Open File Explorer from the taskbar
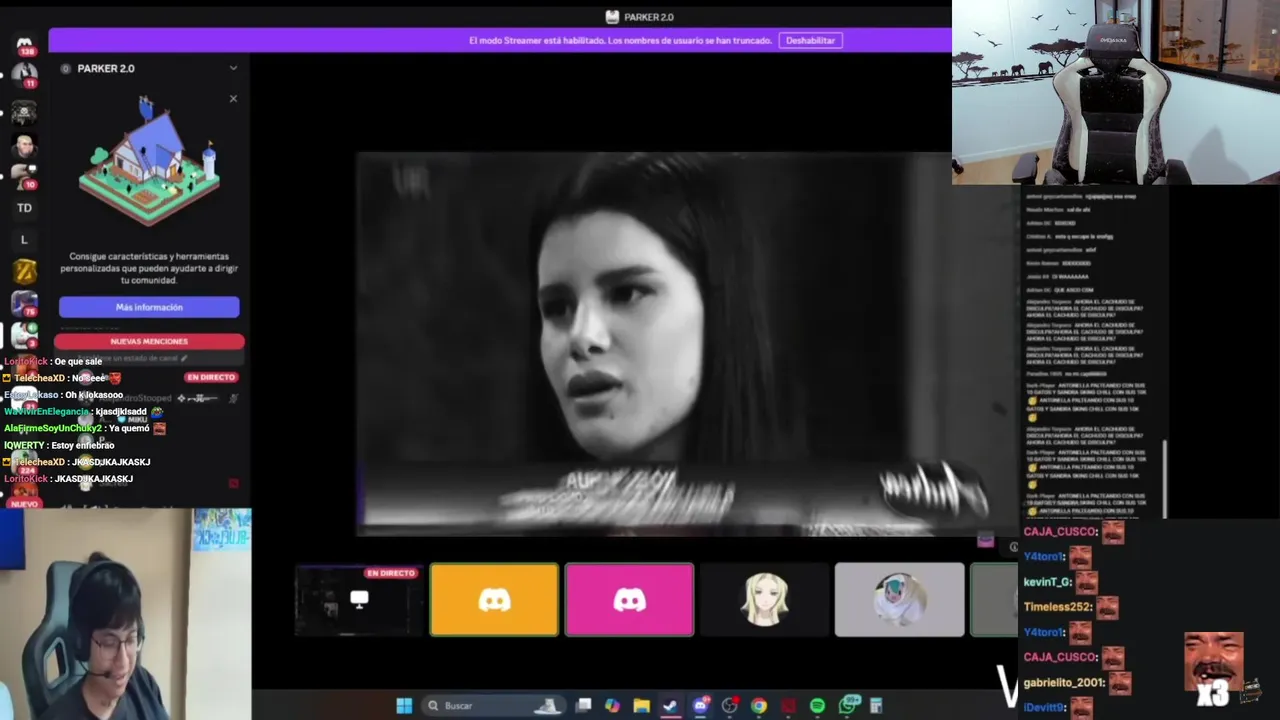1280x720 pixels. [x=641, y=706]
